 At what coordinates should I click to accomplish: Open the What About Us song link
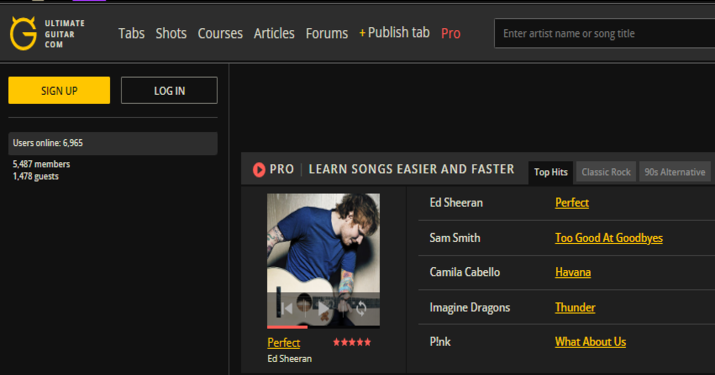(x=590, y=342)
